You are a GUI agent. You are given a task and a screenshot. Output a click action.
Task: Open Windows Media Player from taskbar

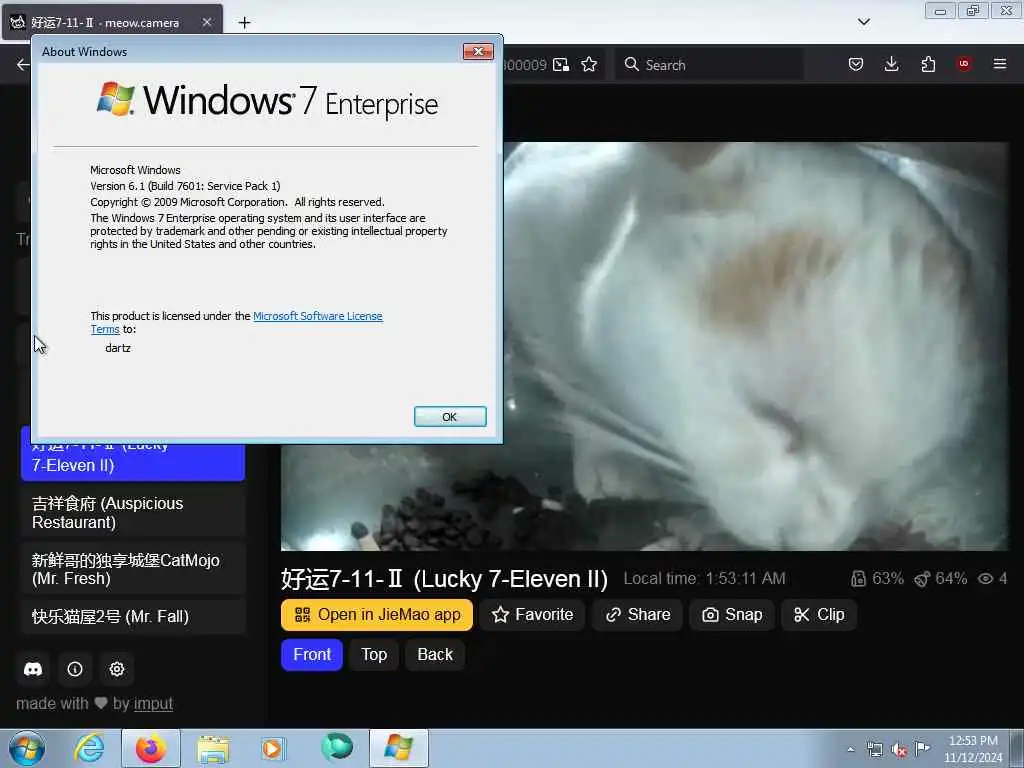pyautogui.click(x=272, y=749)
